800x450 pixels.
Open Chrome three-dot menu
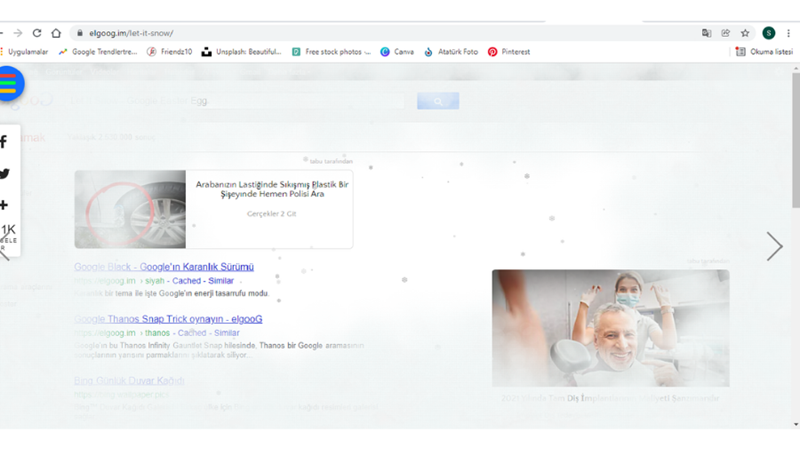pos(788,33)
